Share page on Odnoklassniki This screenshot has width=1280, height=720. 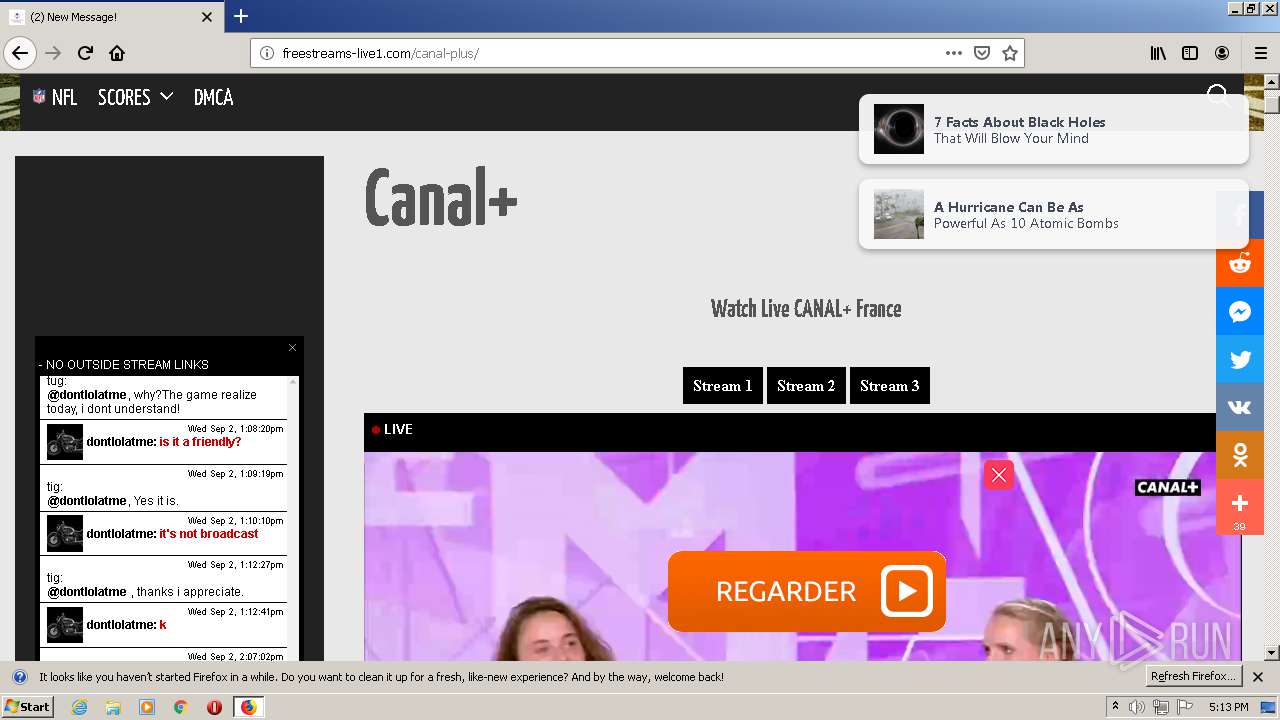pos(1240,455)
